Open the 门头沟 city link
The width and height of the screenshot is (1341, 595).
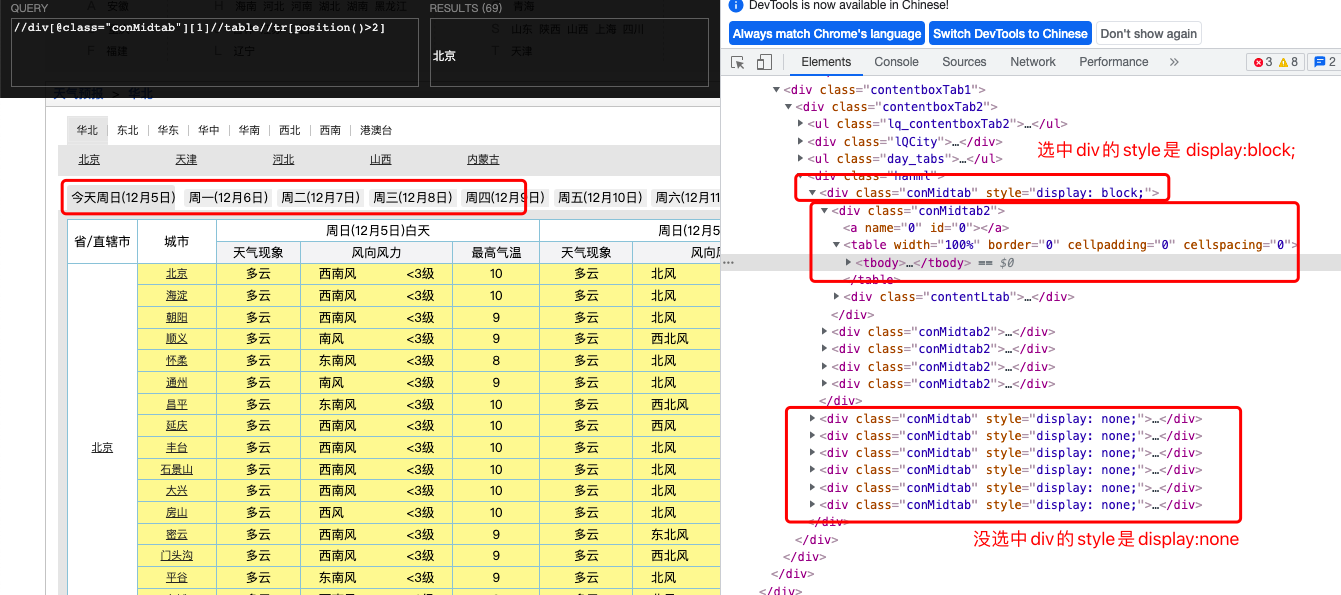[x=176, y=556]
